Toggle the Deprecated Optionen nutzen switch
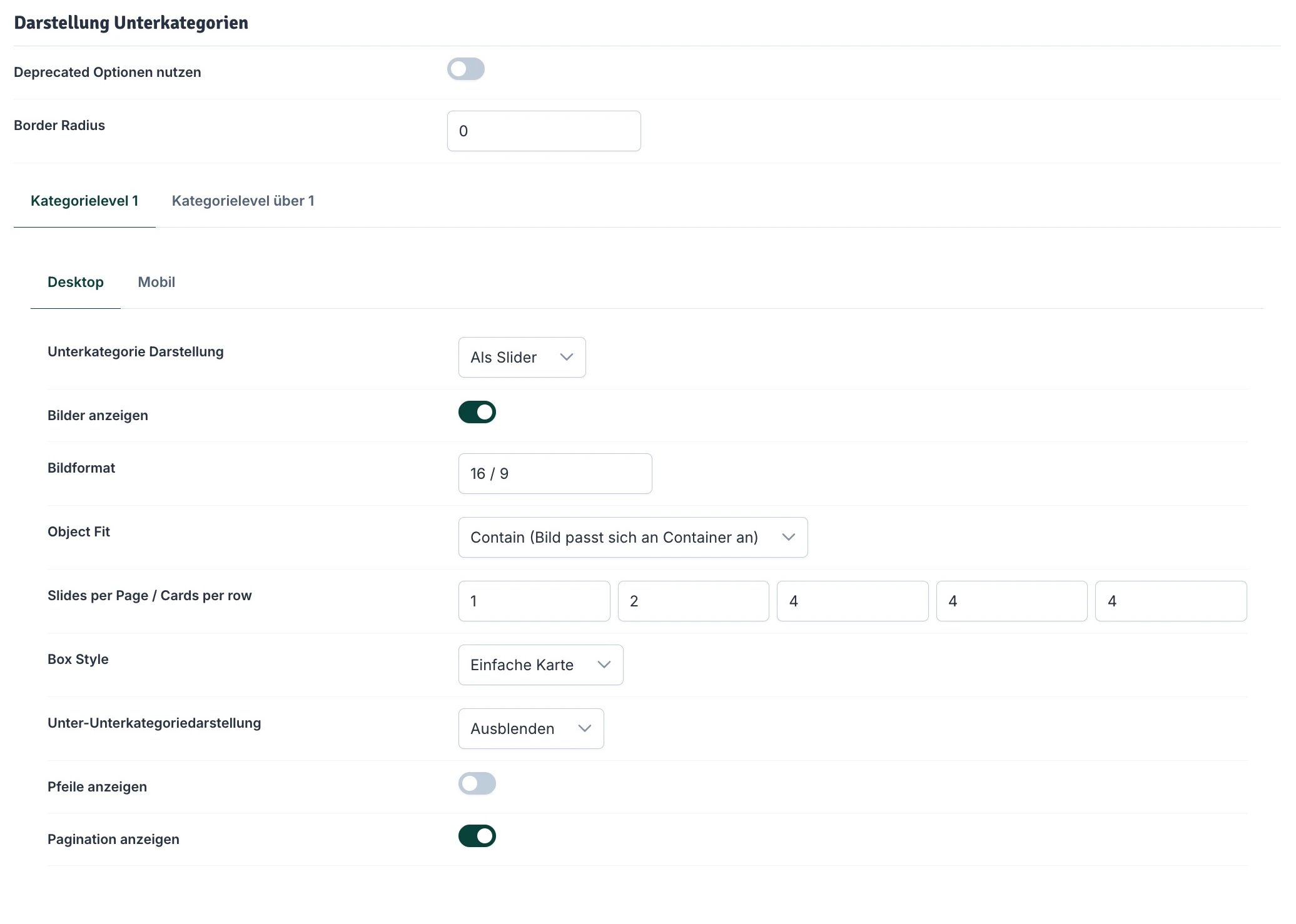This screenshot has height=924, width=1296. (x=466, y=69)
